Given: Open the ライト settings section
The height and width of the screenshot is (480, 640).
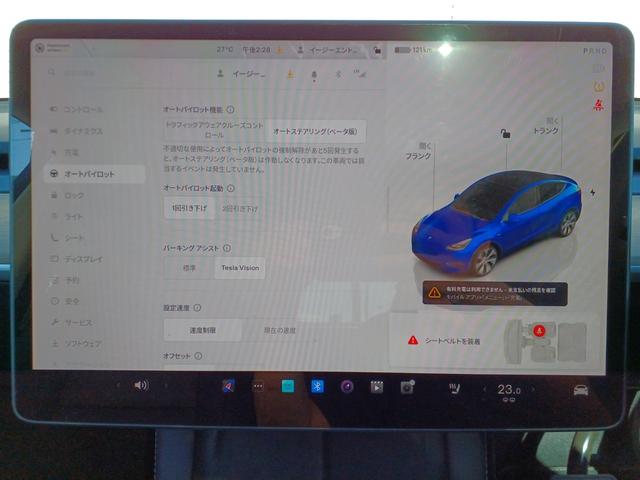Looking at the screenshot, I should coord(67,216).
